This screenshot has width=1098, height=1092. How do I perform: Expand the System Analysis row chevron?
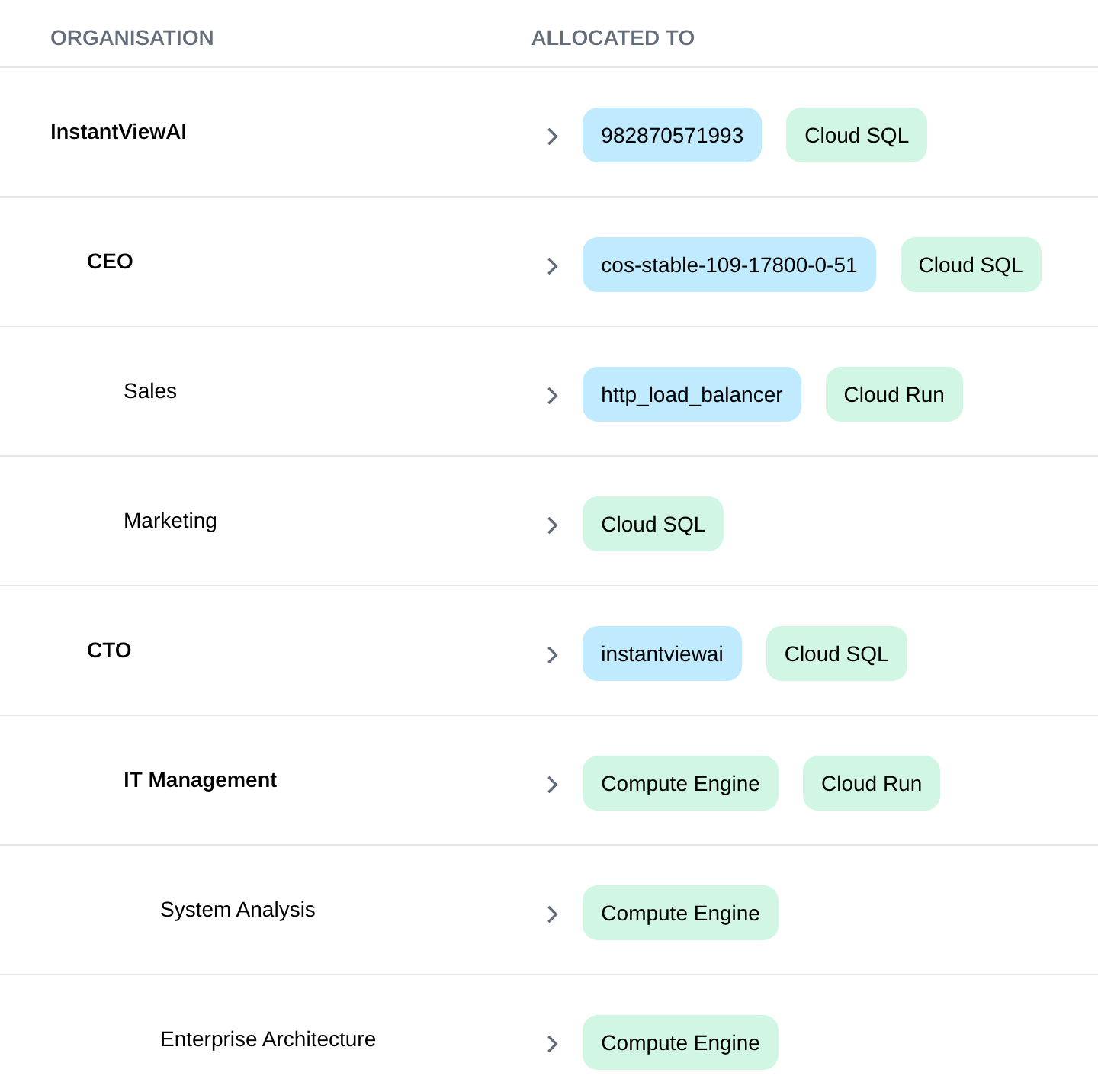point(553,914)
